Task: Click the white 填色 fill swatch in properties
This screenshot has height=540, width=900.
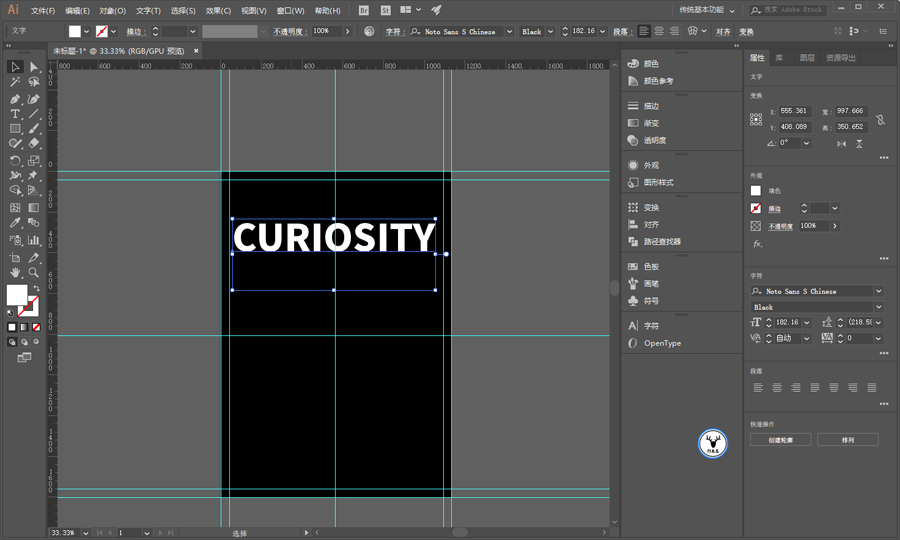Action: pyautogui.click(x=756, y=191)
